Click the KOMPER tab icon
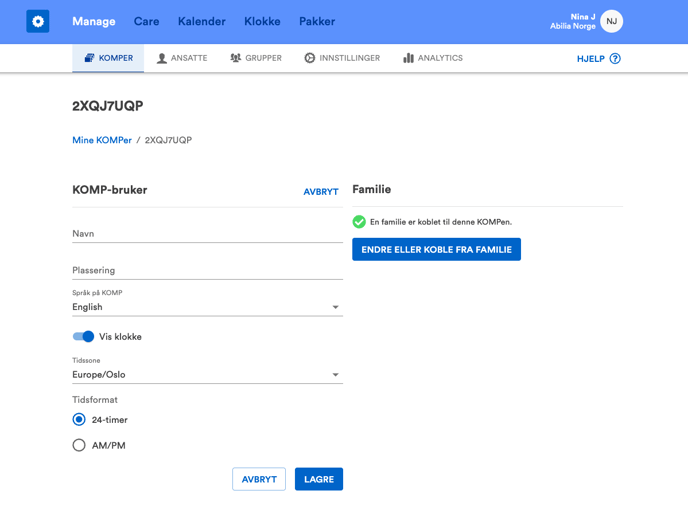The width and height of the screenshot is (688, 514). 90,58
